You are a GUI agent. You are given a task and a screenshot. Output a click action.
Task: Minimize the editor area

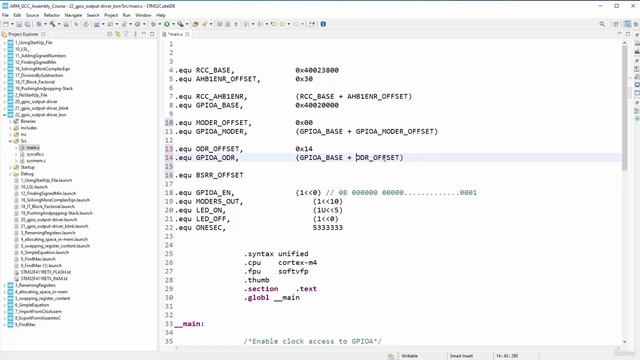point(619,34)
